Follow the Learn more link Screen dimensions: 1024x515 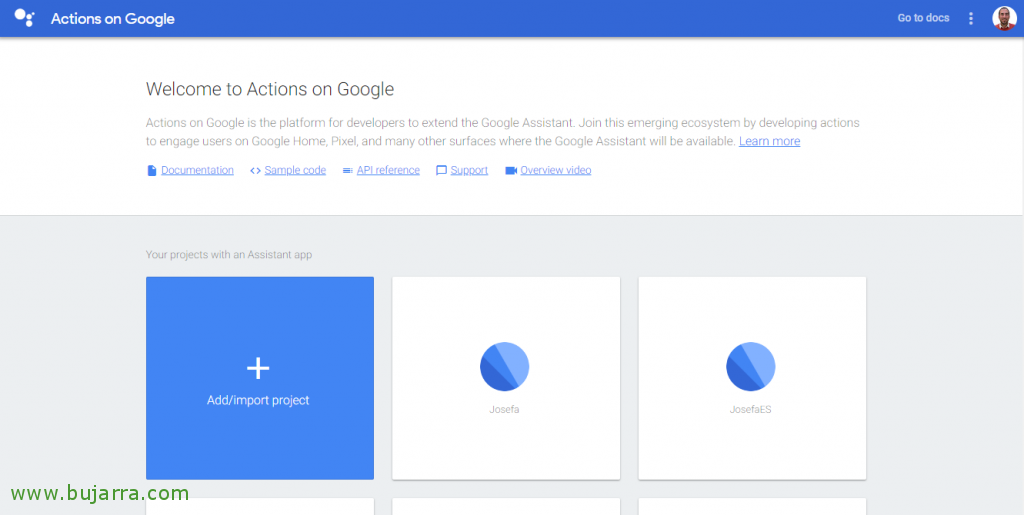coord(769,141)
